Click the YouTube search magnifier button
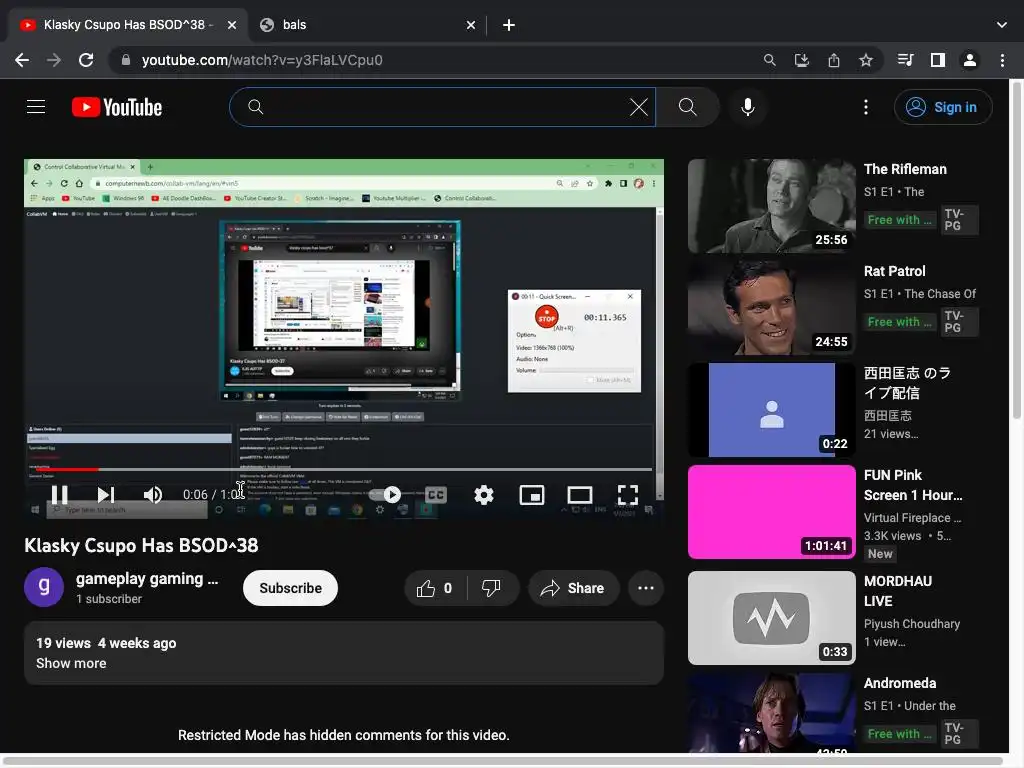Image resolution: width=1024 pixels, height=768 pixels. [688, 107]
